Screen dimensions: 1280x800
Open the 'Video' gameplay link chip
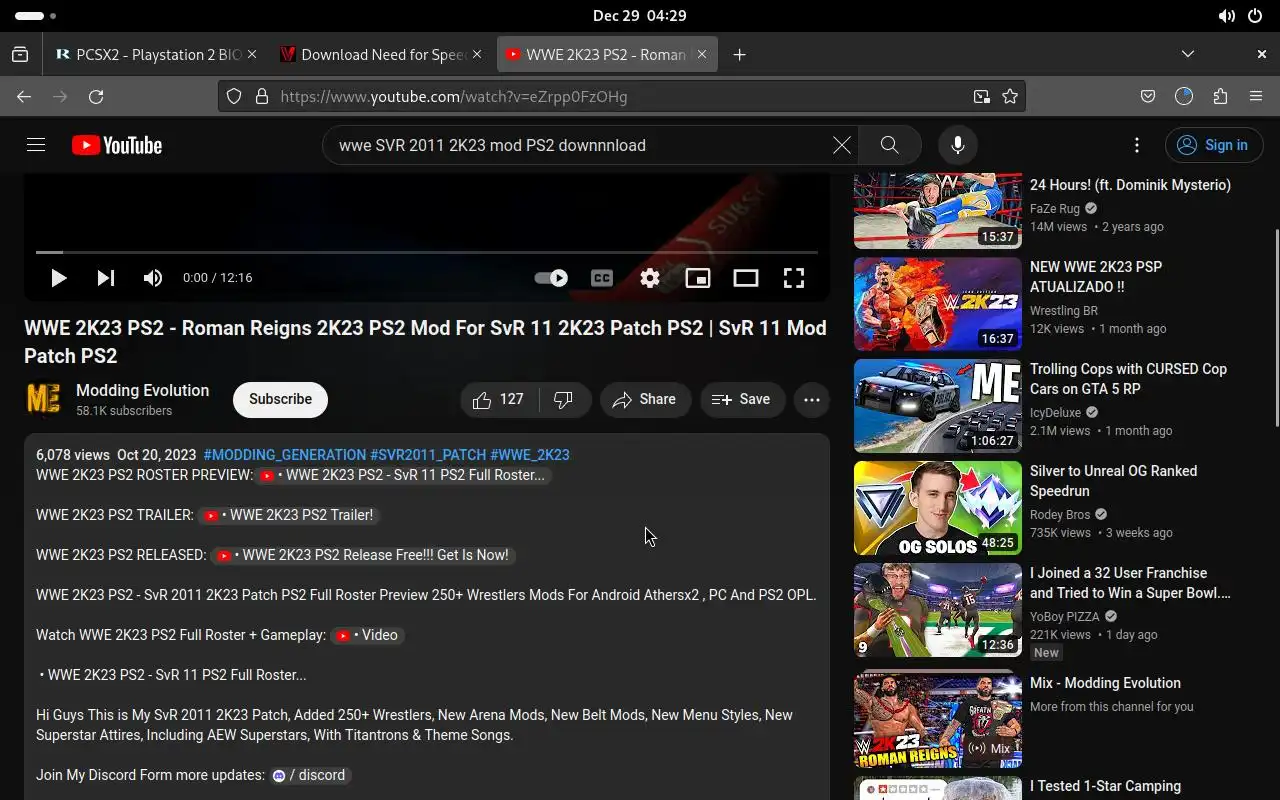pyautogui.click(x=367, y=635)
